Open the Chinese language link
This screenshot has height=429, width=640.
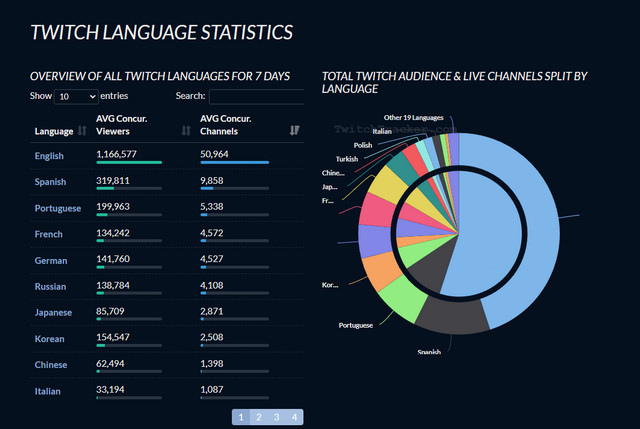51,365
